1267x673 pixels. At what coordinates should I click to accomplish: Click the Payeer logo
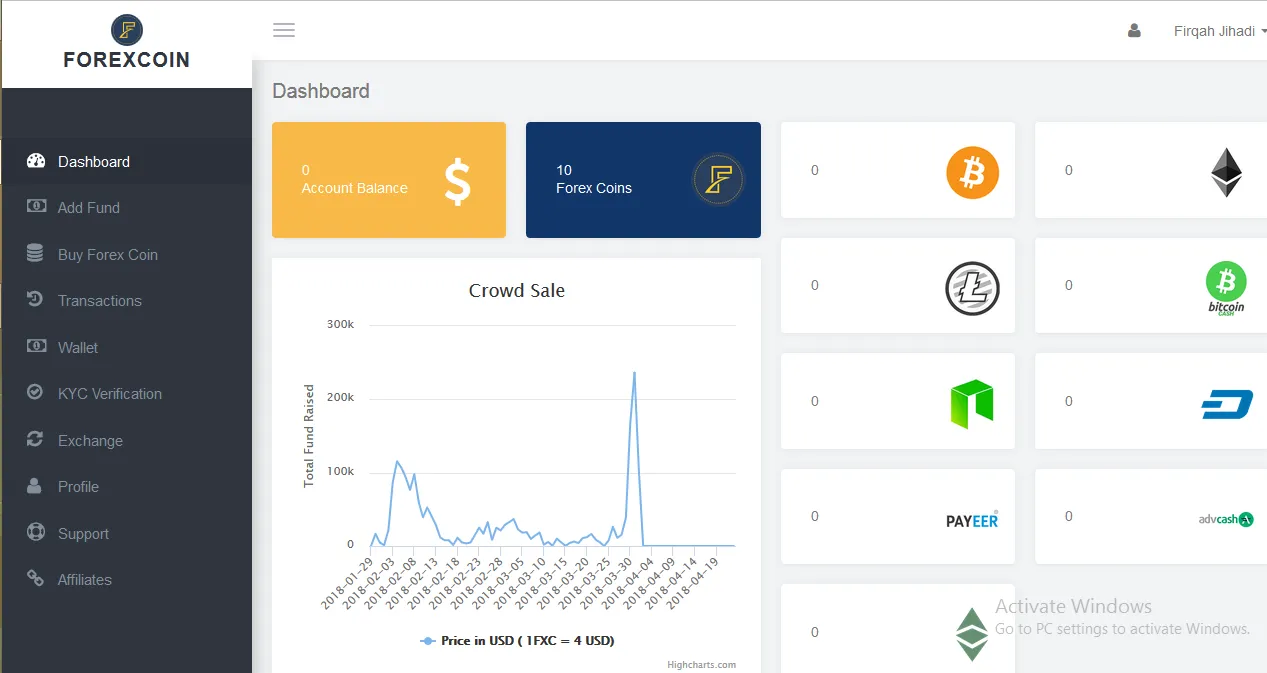click(x=972, y=519)
